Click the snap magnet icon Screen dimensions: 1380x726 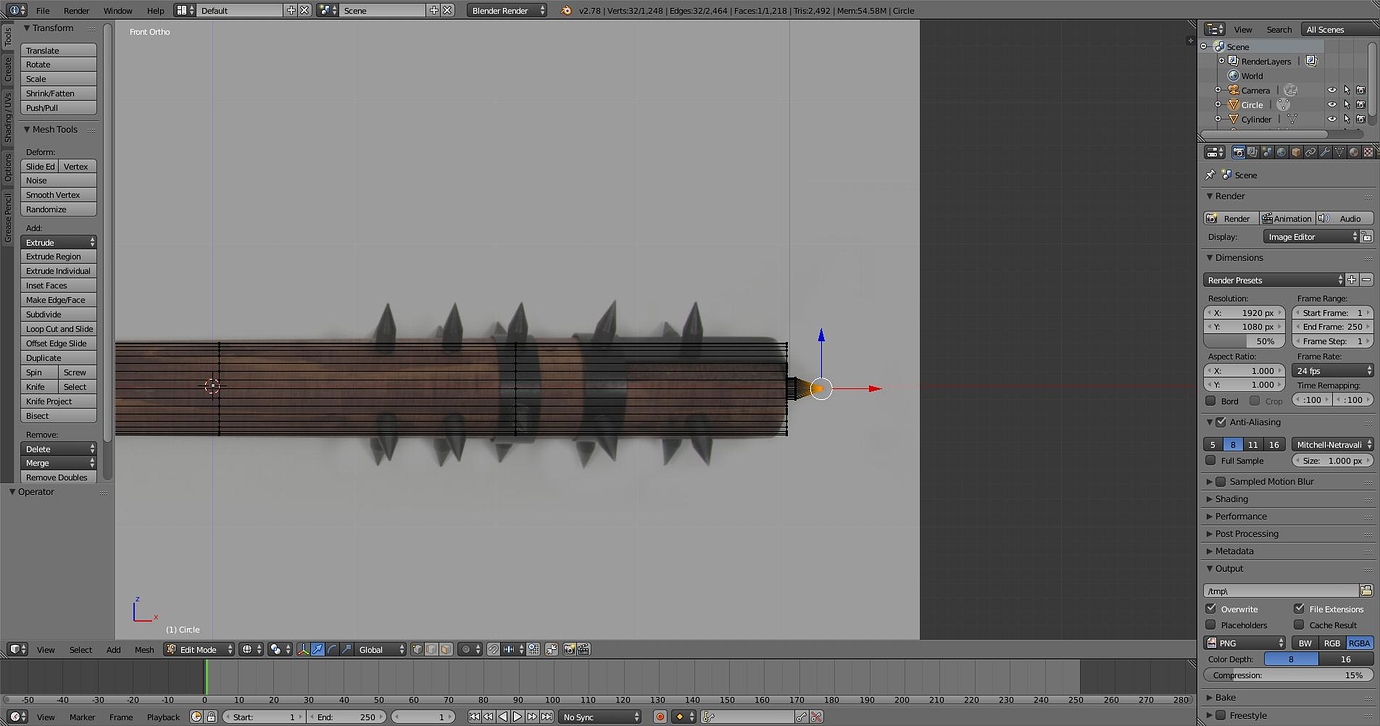click(493, 649)
